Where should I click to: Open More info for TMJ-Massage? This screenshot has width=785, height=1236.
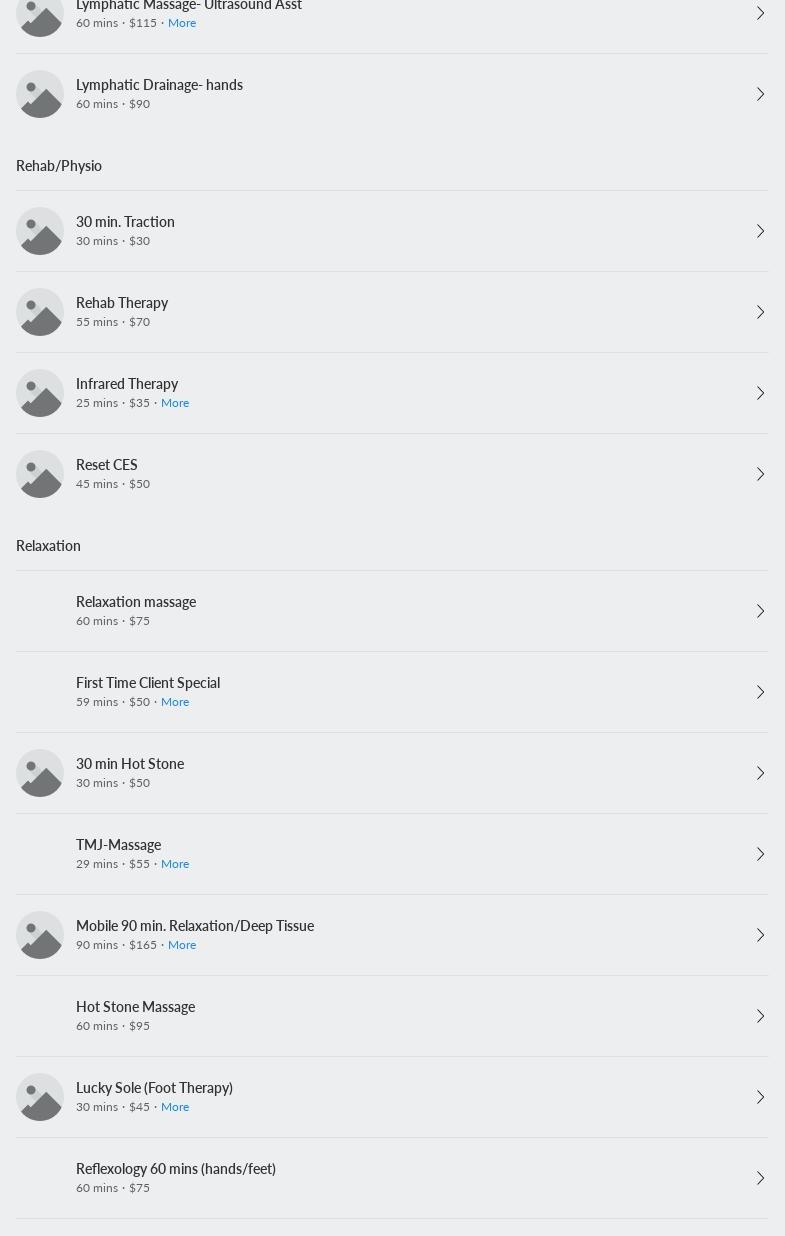point(175,864)
